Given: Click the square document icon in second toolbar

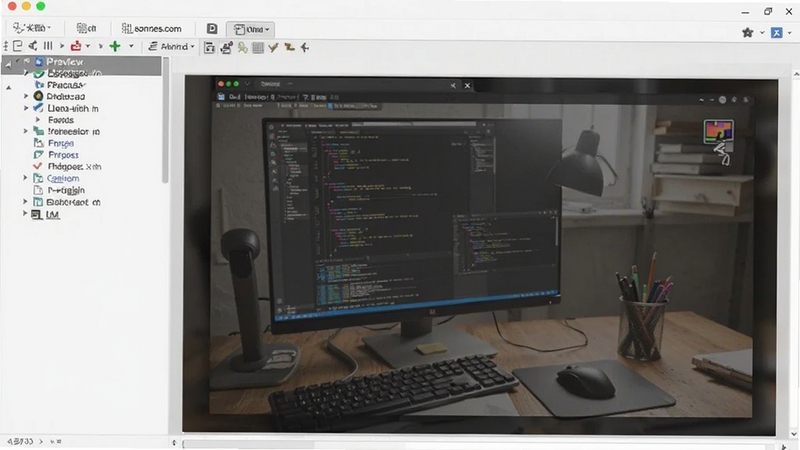Looking at the screenshot, I should [x=17, y=46].
